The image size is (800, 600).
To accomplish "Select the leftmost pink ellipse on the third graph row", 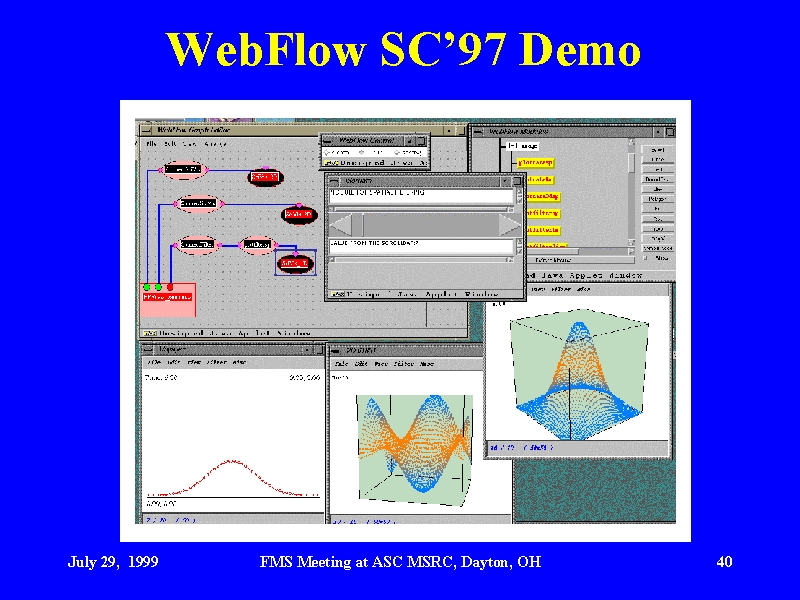I will point(197,245).
